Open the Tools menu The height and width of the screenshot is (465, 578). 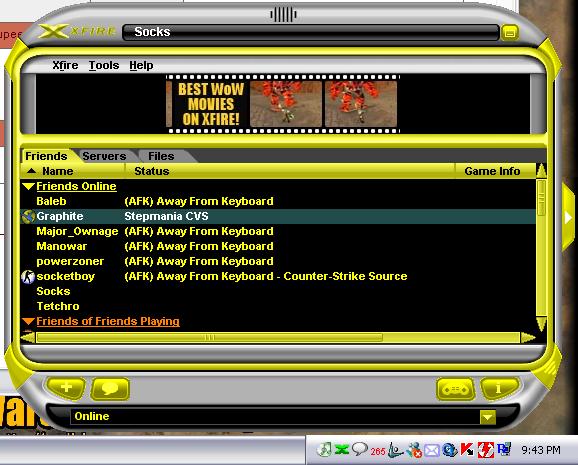coord(104,65)
